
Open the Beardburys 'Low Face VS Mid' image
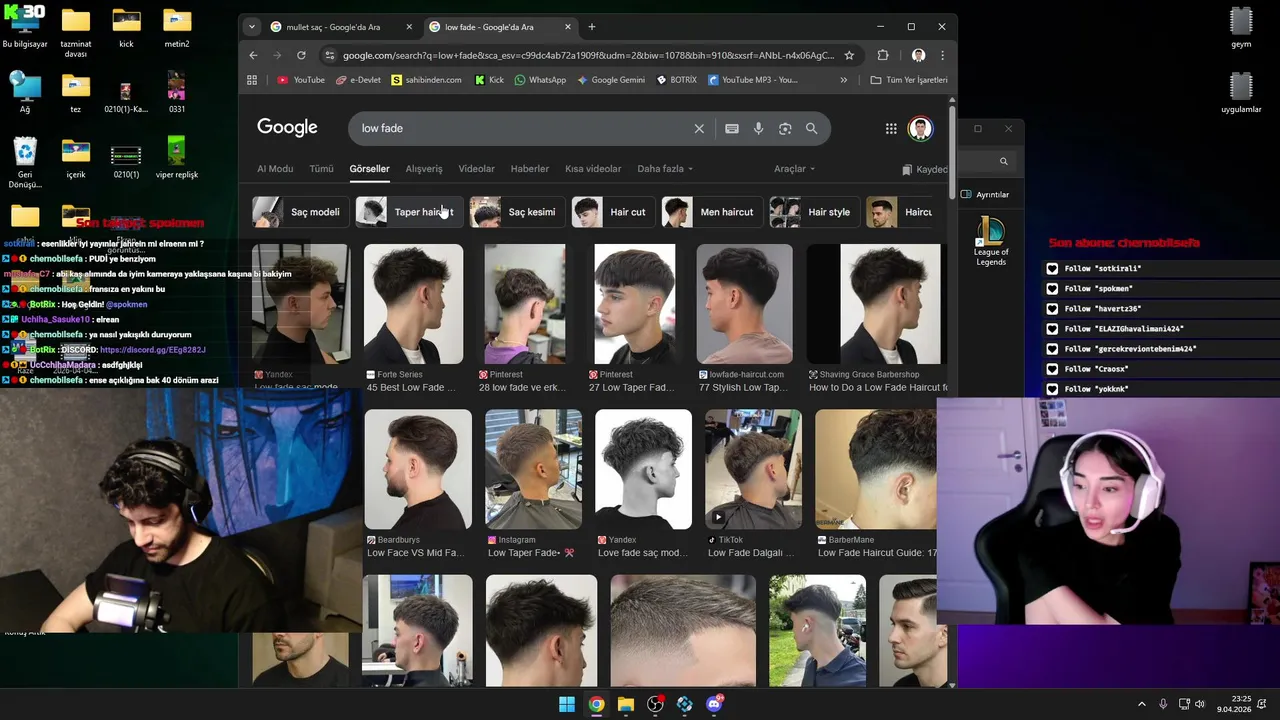tap(418, 469)
